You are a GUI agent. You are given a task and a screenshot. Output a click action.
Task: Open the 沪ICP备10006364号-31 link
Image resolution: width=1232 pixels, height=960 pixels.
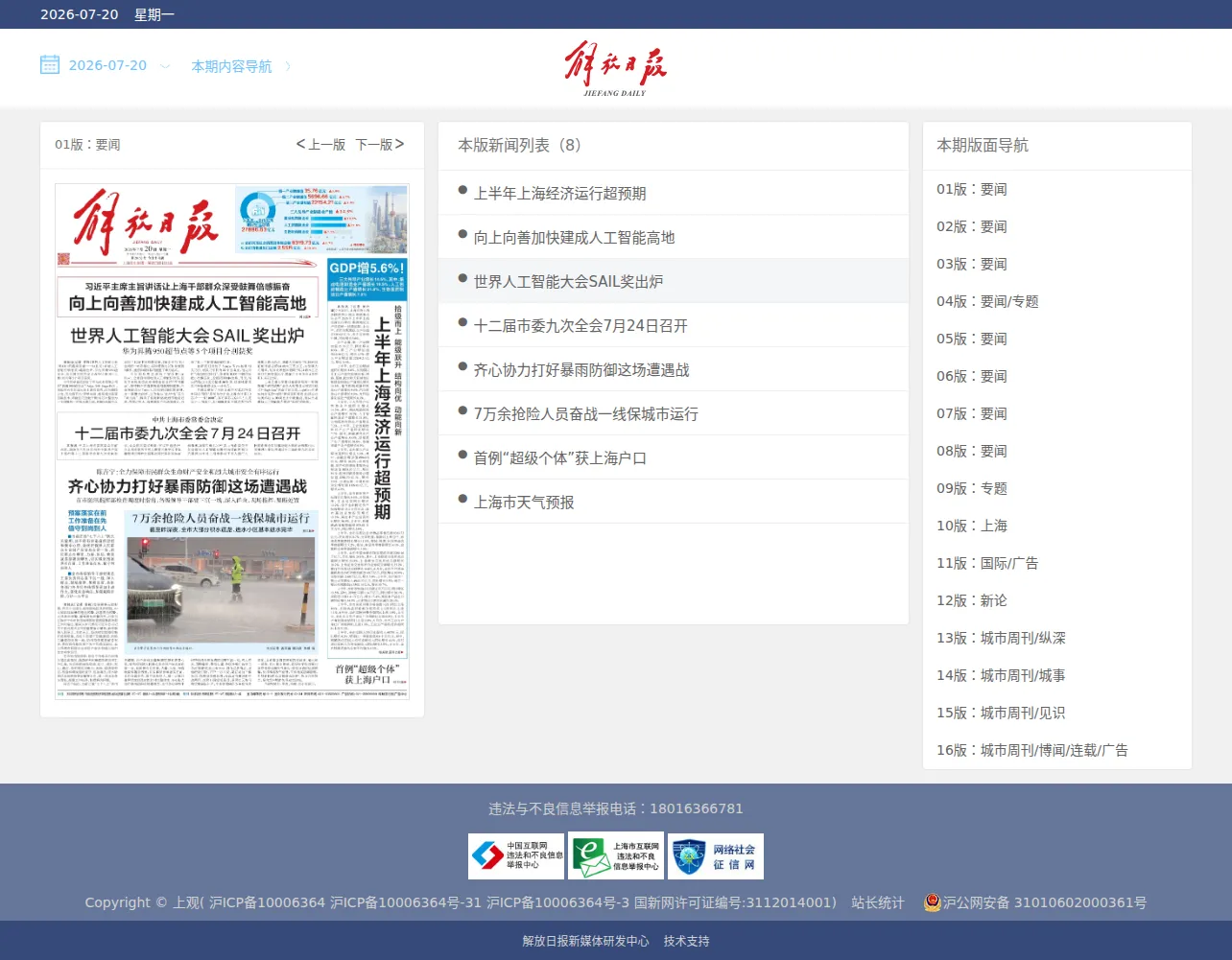point(406,902)
